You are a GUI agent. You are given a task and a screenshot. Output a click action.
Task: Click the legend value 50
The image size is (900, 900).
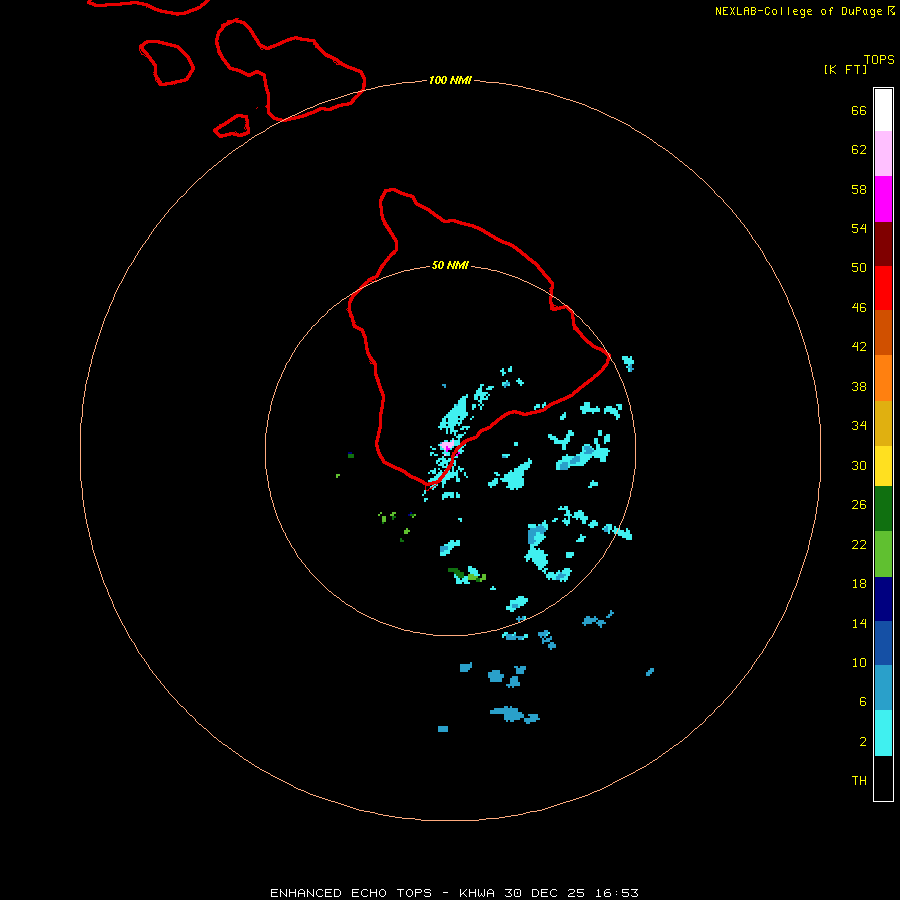pos(859,267)
